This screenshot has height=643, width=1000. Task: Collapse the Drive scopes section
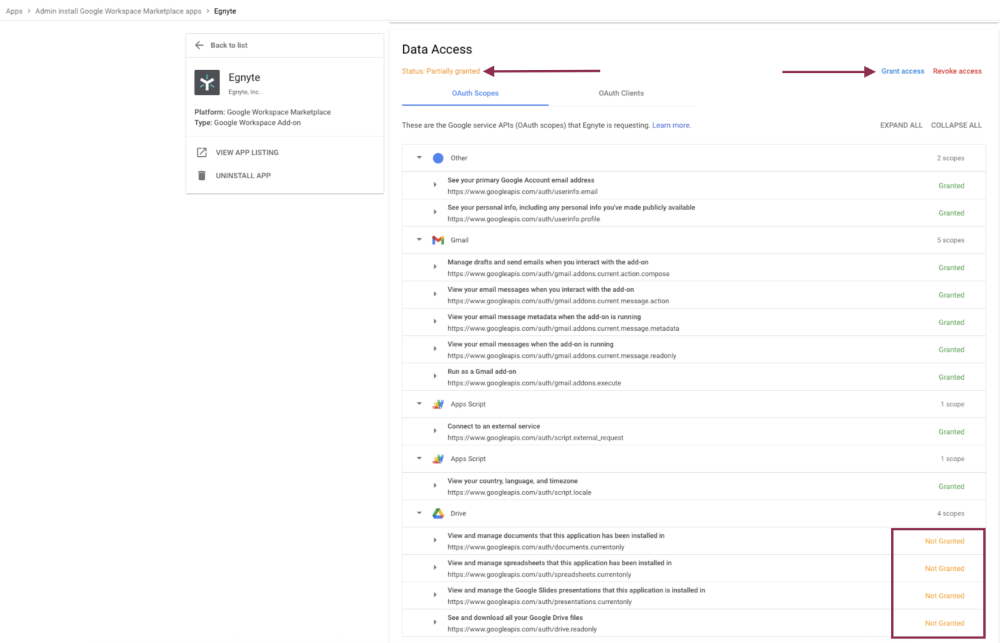419,513
